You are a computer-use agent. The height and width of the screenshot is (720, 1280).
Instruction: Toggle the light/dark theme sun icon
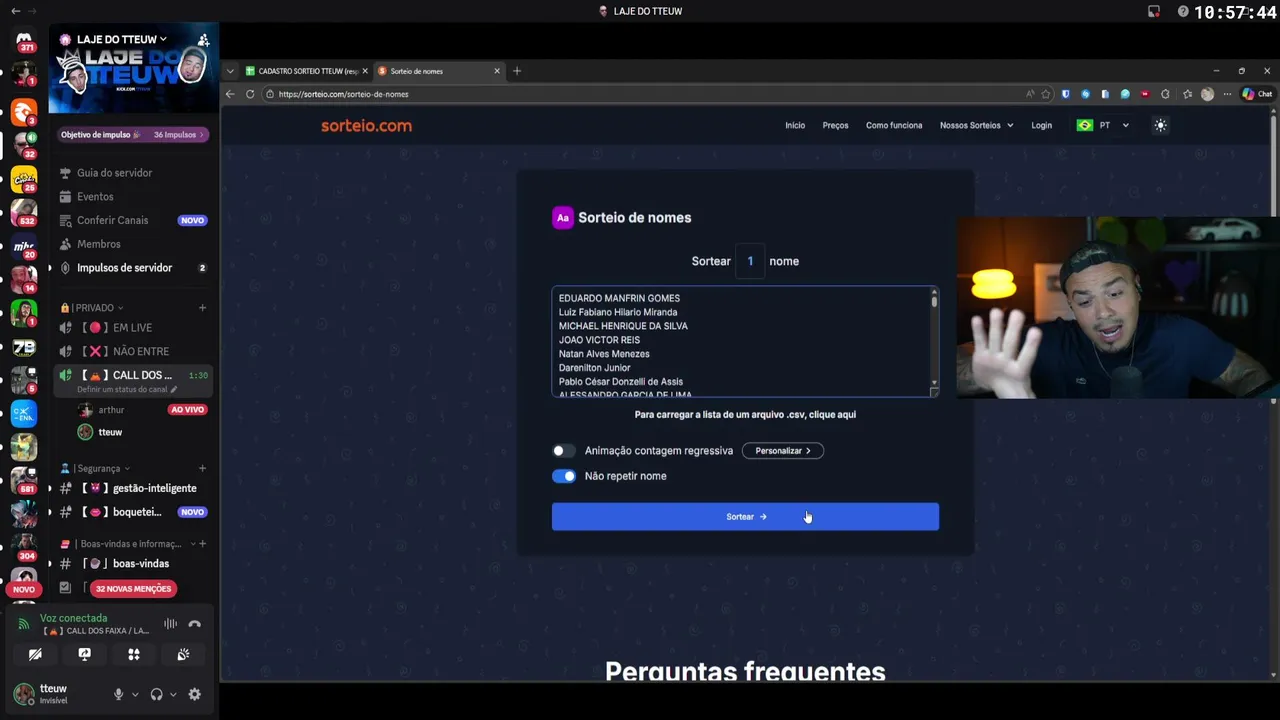coord(1160,125)
